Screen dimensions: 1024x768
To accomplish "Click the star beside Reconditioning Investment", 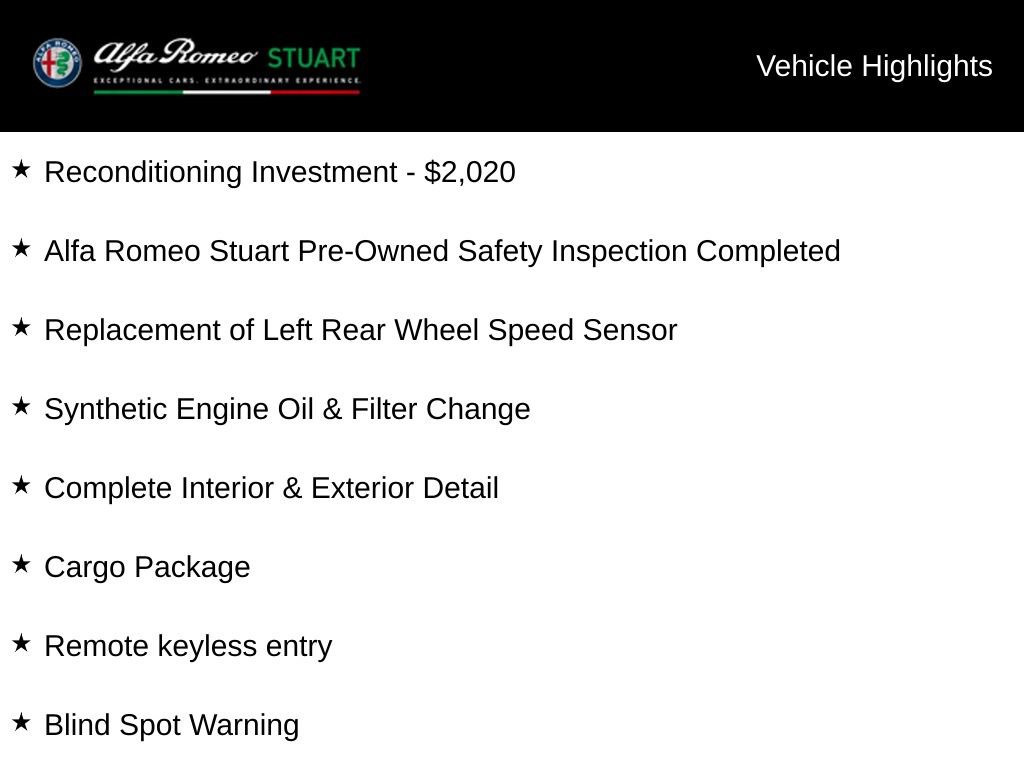I will (x=22, y=169).
